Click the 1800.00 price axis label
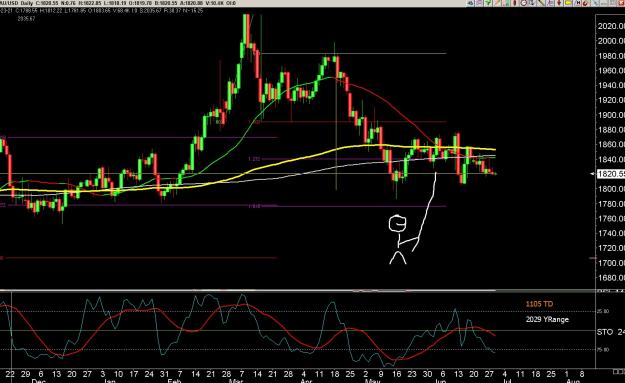This screenshot has width=625, height=383. 611,189
